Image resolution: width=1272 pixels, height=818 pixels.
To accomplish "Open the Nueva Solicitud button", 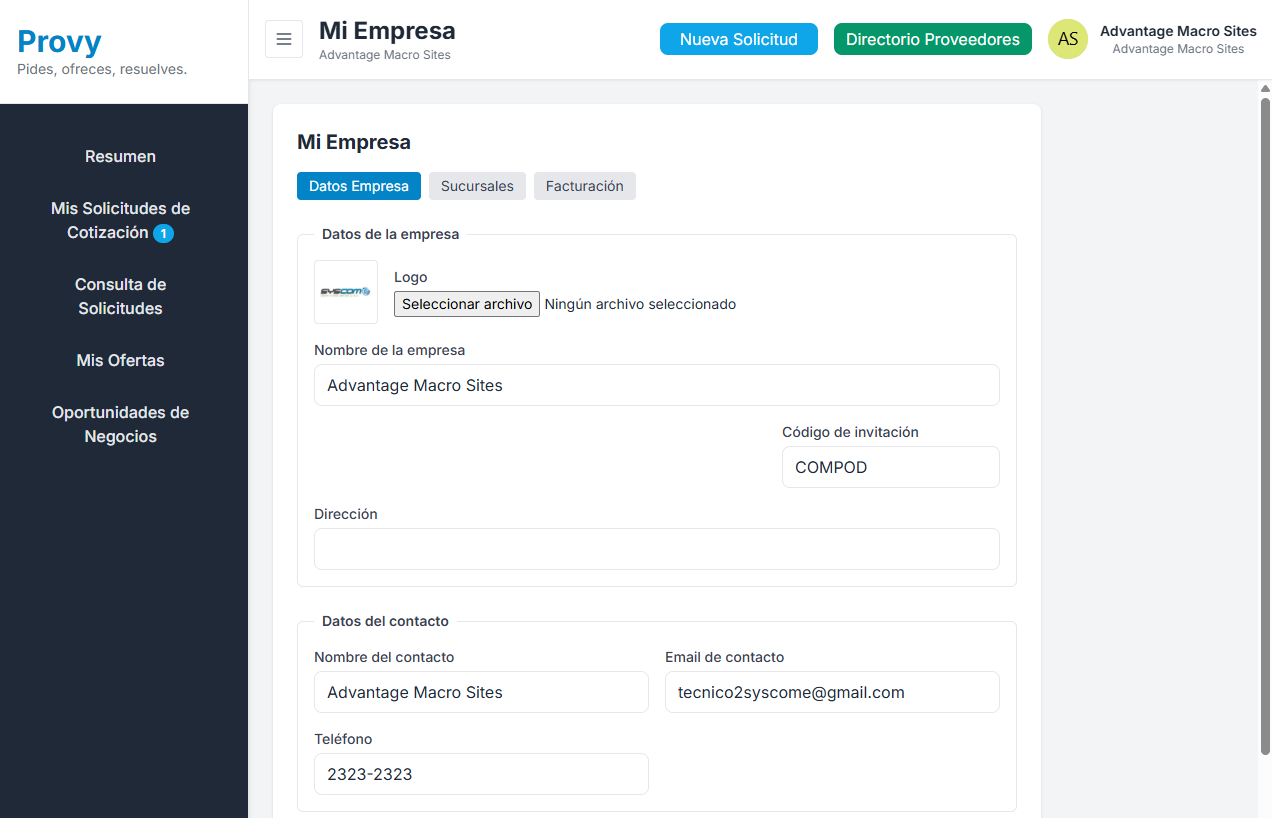I will (738, 39).
